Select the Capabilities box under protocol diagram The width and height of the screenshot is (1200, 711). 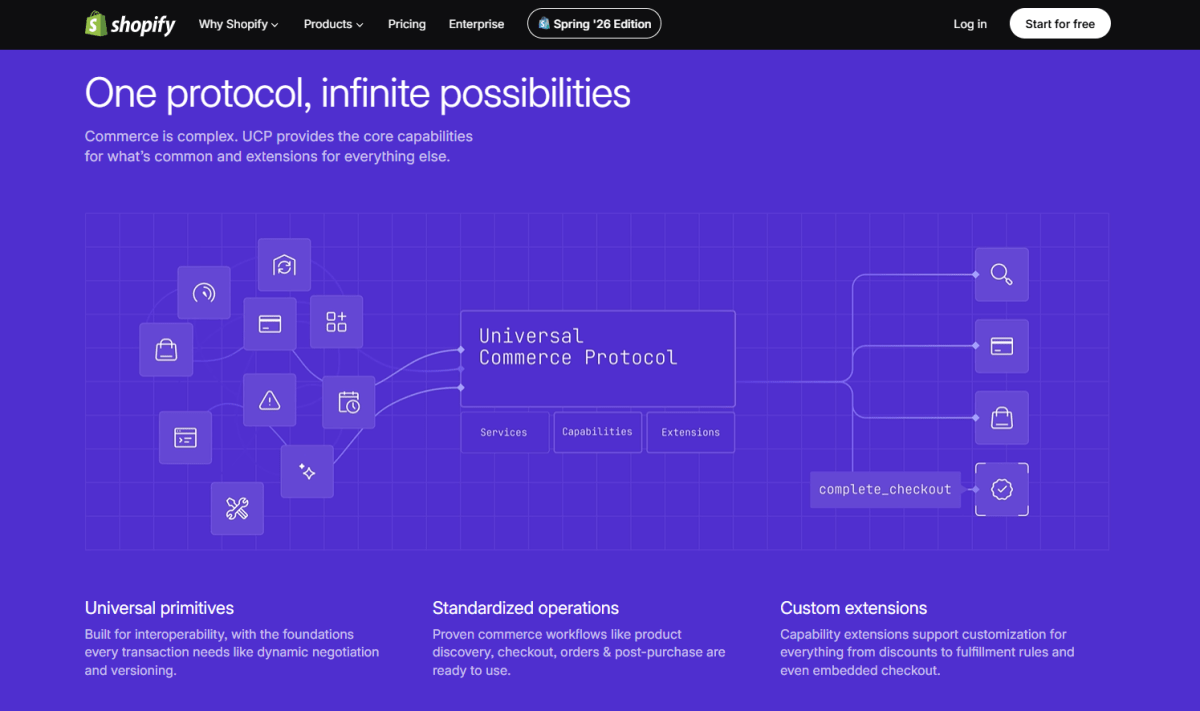pos(597,432)
